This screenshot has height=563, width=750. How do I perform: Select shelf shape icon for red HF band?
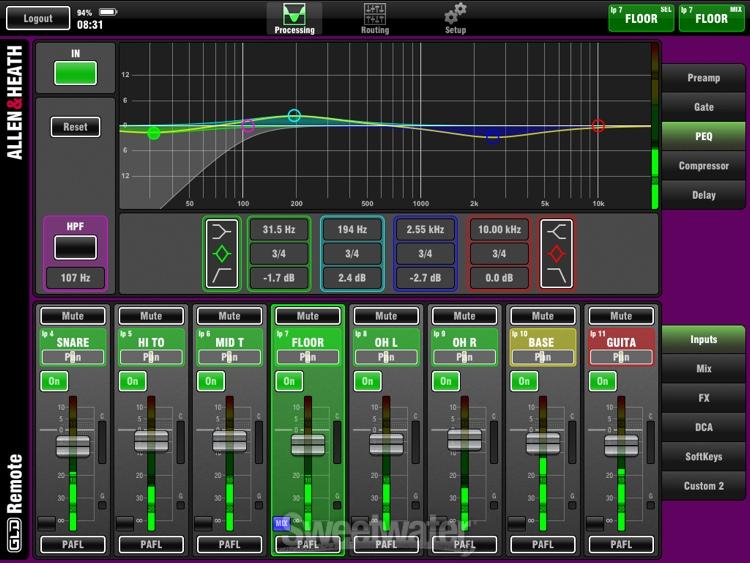pyautogui.click(x=558, y=232)
